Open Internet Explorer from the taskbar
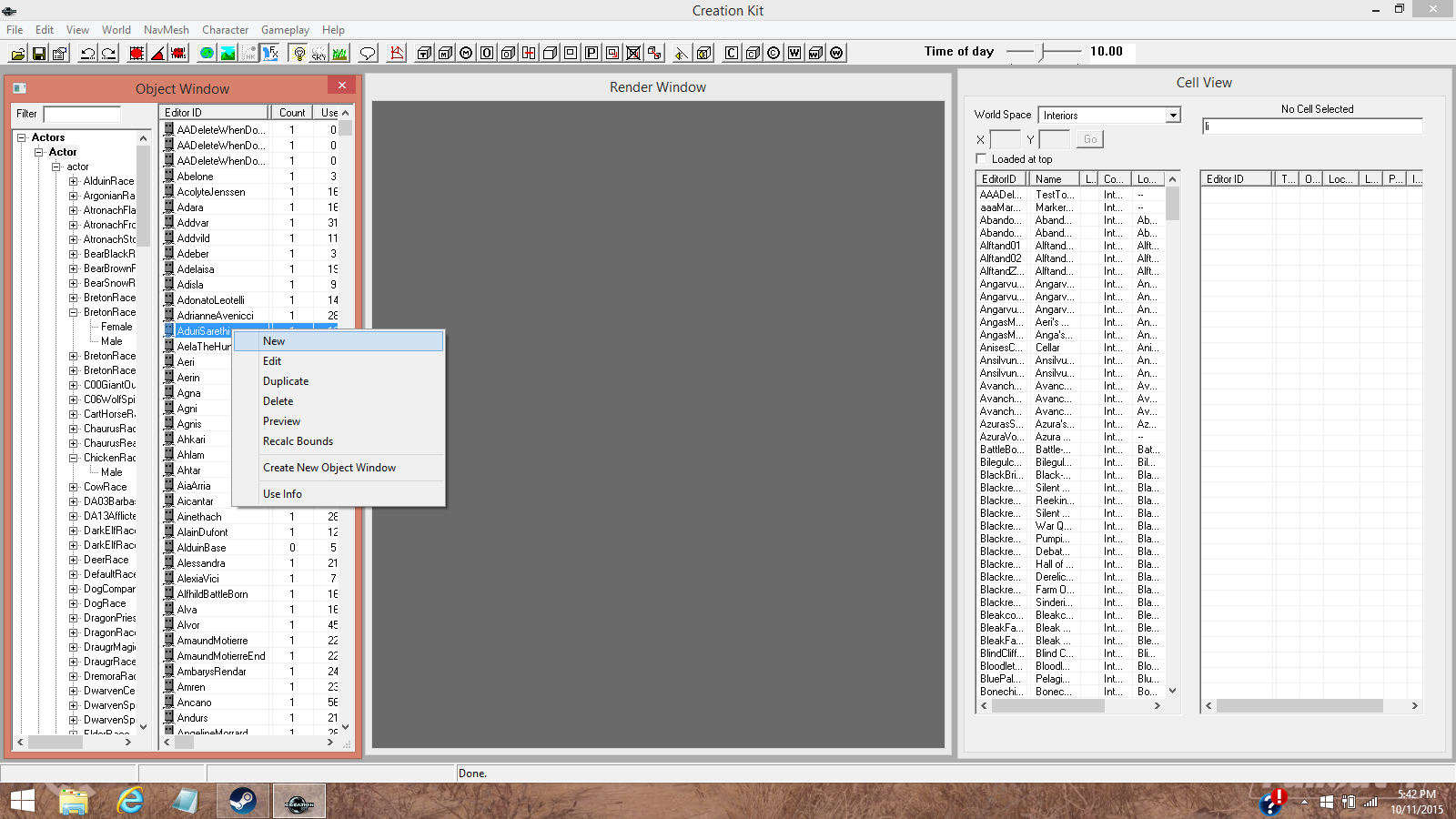 (130, 801)
